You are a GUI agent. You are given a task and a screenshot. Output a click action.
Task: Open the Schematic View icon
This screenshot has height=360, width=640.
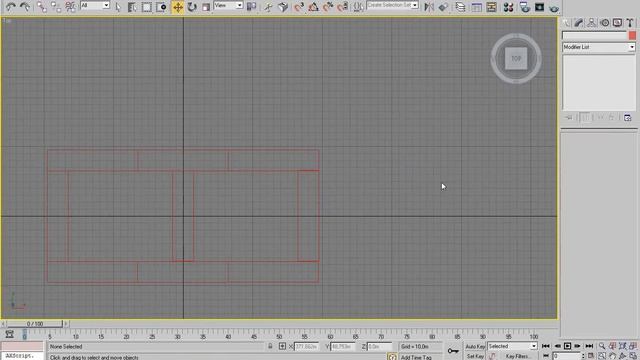click(x=491, y=7)
